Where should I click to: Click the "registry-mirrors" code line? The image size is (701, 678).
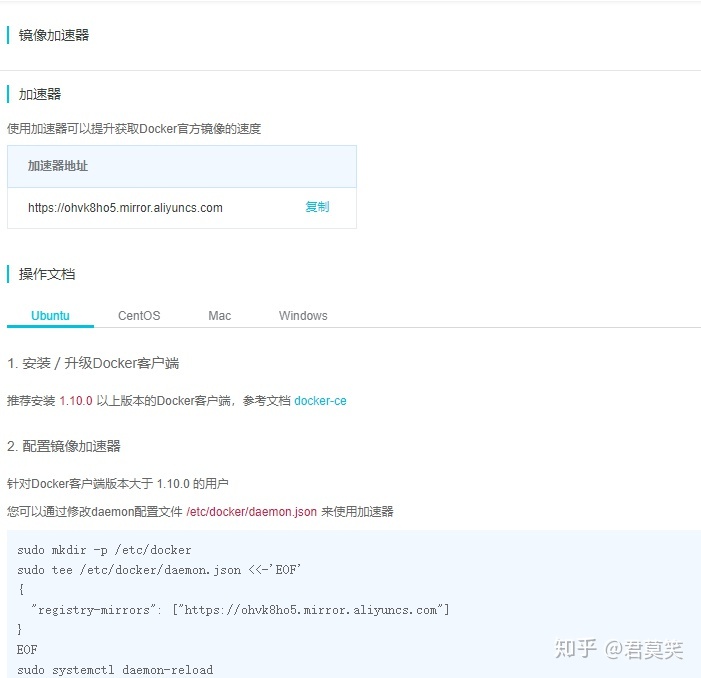[240, 610]
